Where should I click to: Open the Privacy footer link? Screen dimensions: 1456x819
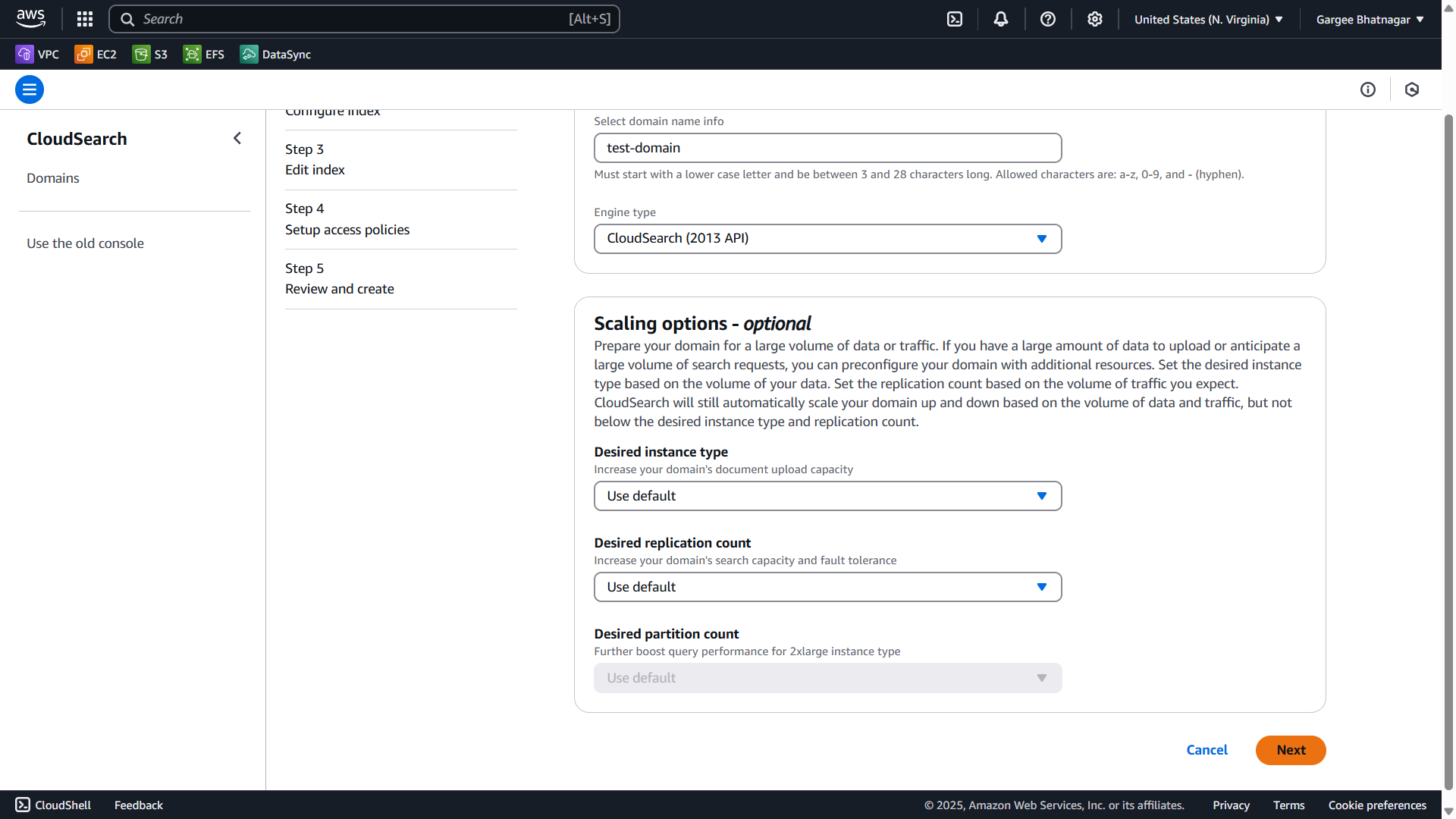tap(1231, 805)
